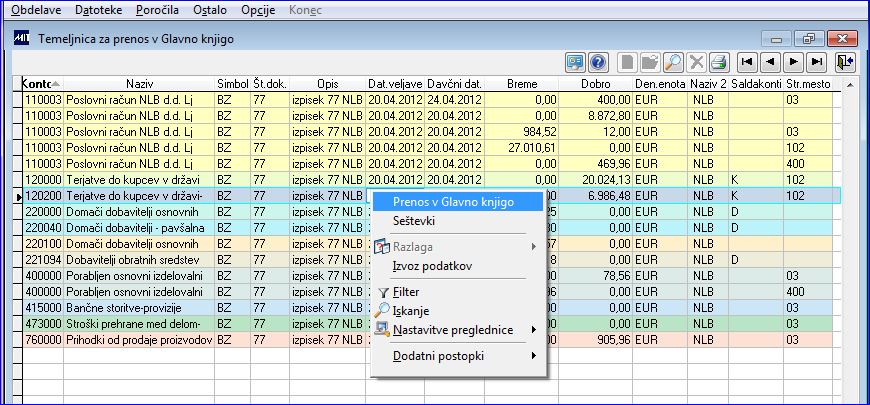Select the row Bančne storitve-provizije
The height and width of the screenshot is (405, 870).
(x=427, y=307)
